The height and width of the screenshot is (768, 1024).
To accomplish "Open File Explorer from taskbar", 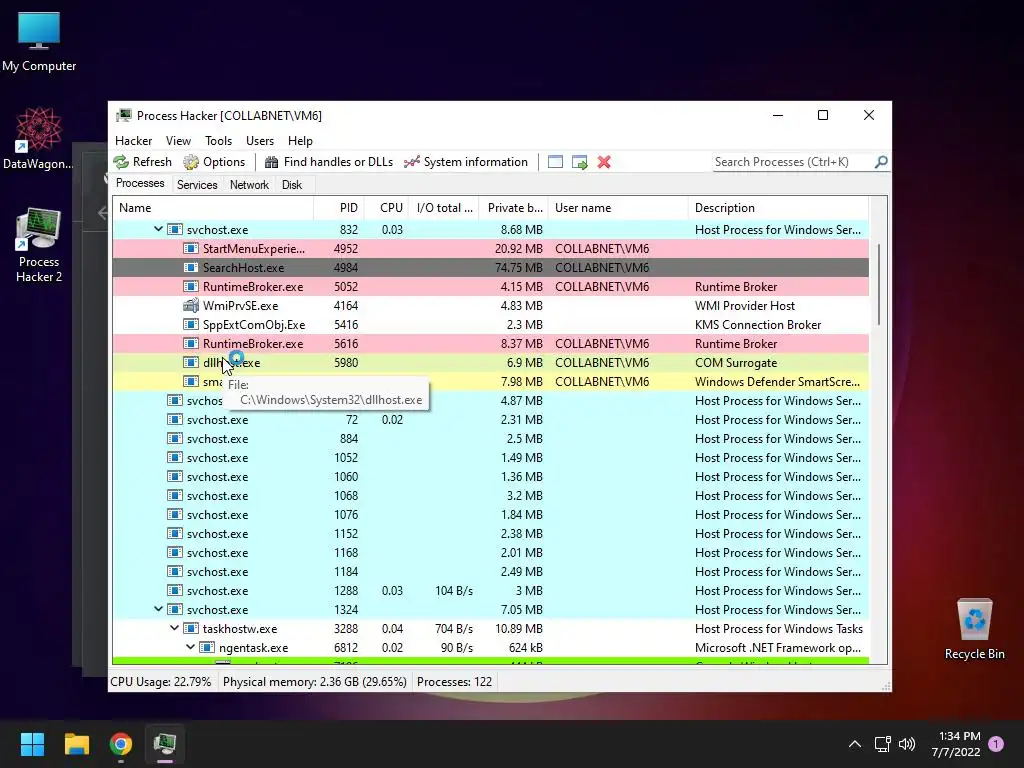I will click(76, 744).
